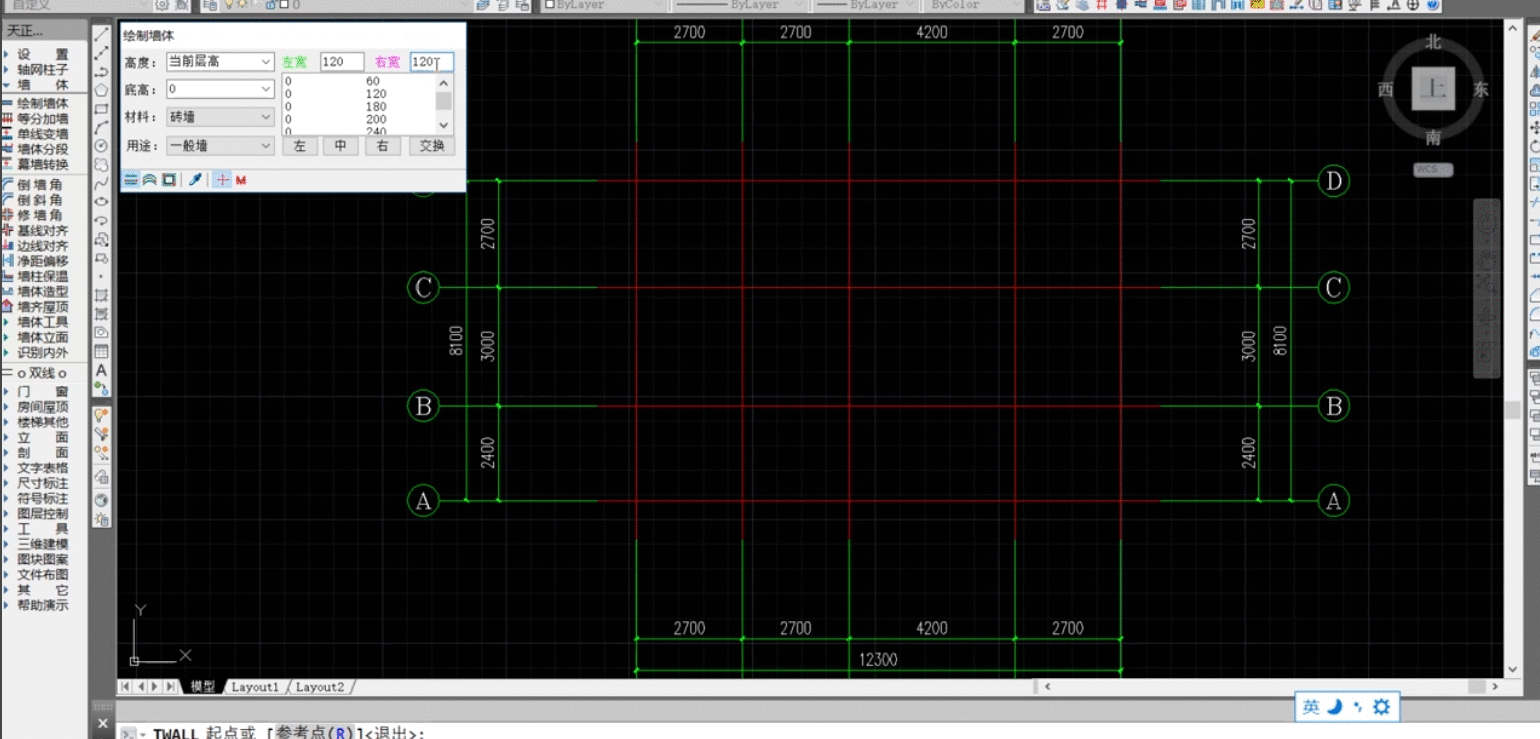Screen dimensions: 1540x739
Task: Click the 中 center alignment button
Action: [341, 146]
